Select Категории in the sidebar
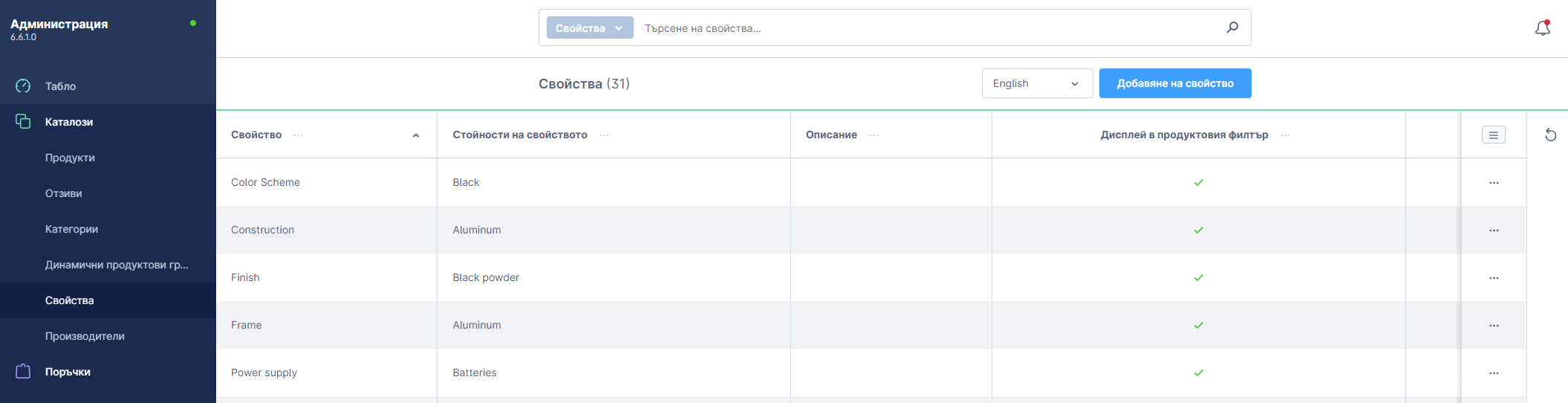 tap(71, 229)
